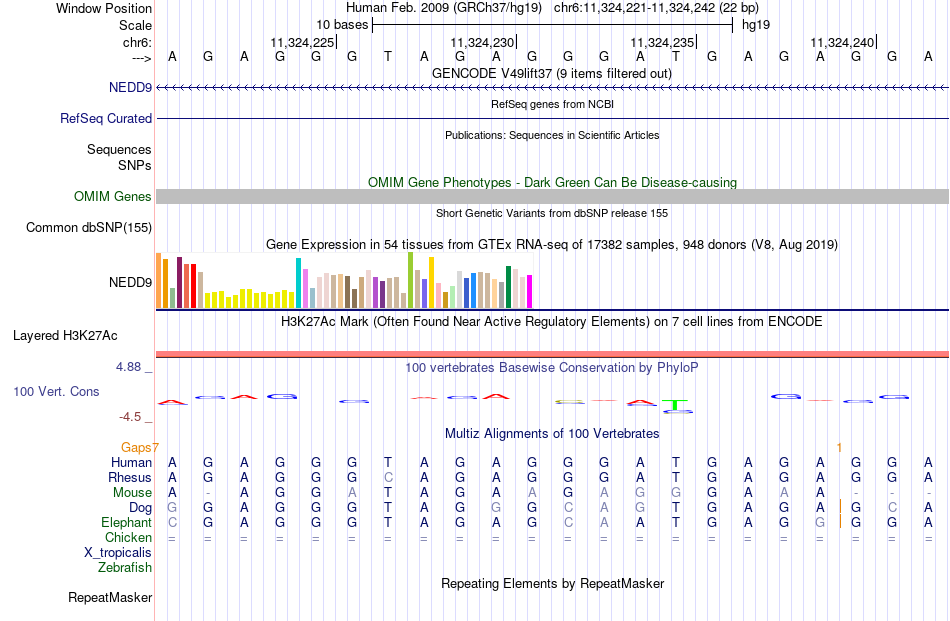The image size is (950, 621).
Task: Open the 100 Vert. Cons track label
Action: (56, 391)
